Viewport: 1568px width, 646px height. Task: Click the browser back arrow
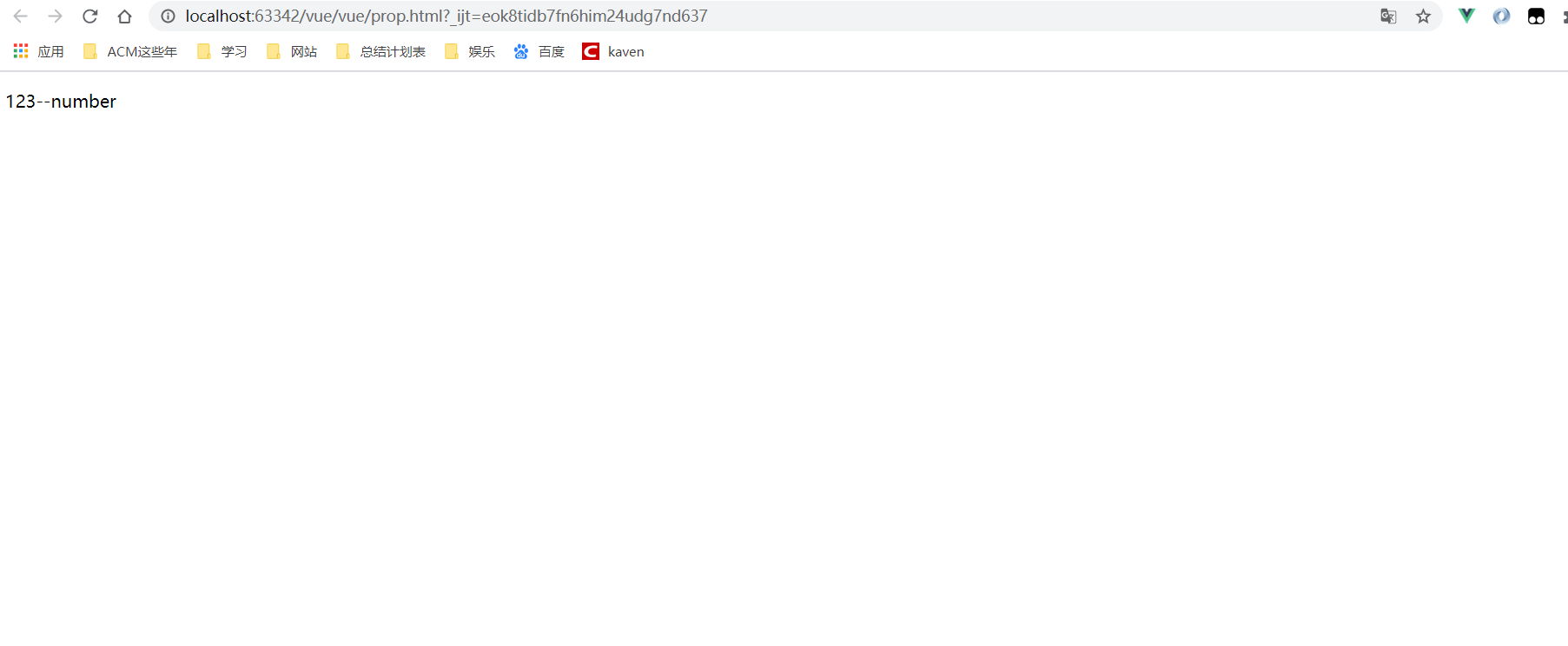[20, 16]
